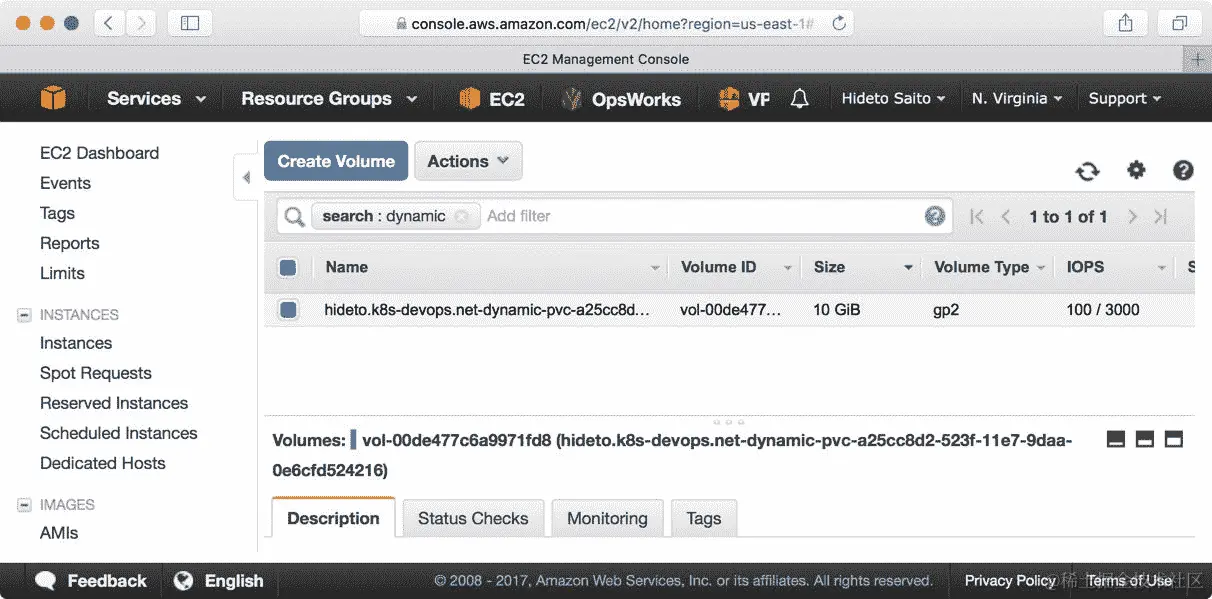Open Limits in the sidebar

coord(62,273)
